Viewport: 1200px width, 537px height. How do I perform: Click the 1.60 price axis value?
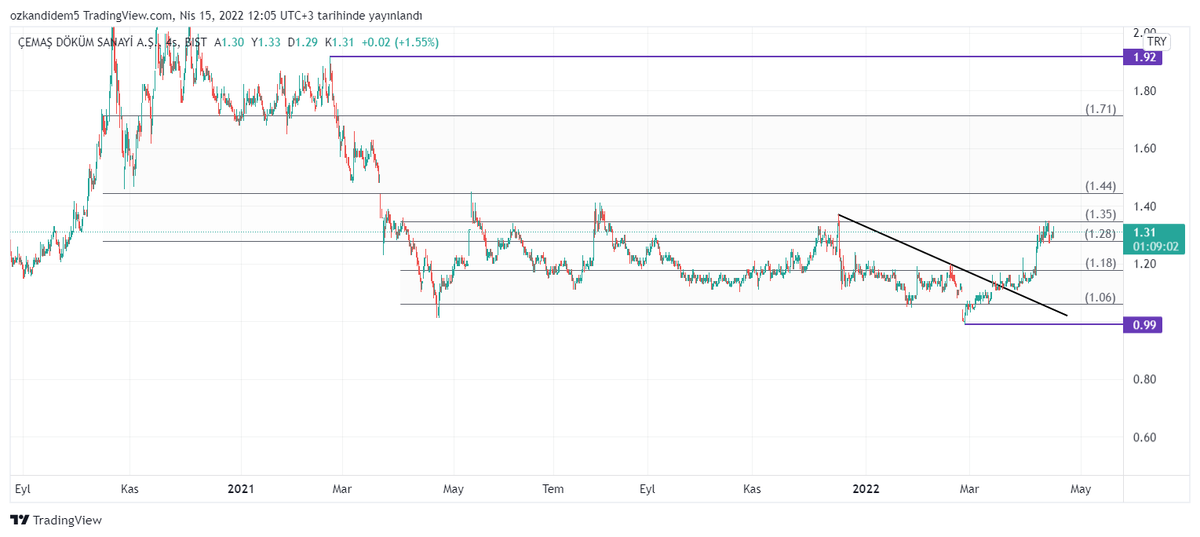[1144, 149]
